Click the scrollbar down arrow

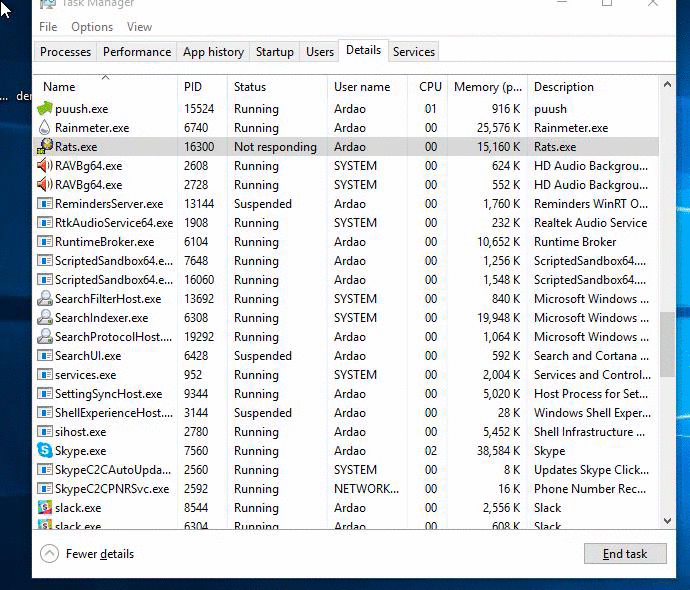click(667, 521)
